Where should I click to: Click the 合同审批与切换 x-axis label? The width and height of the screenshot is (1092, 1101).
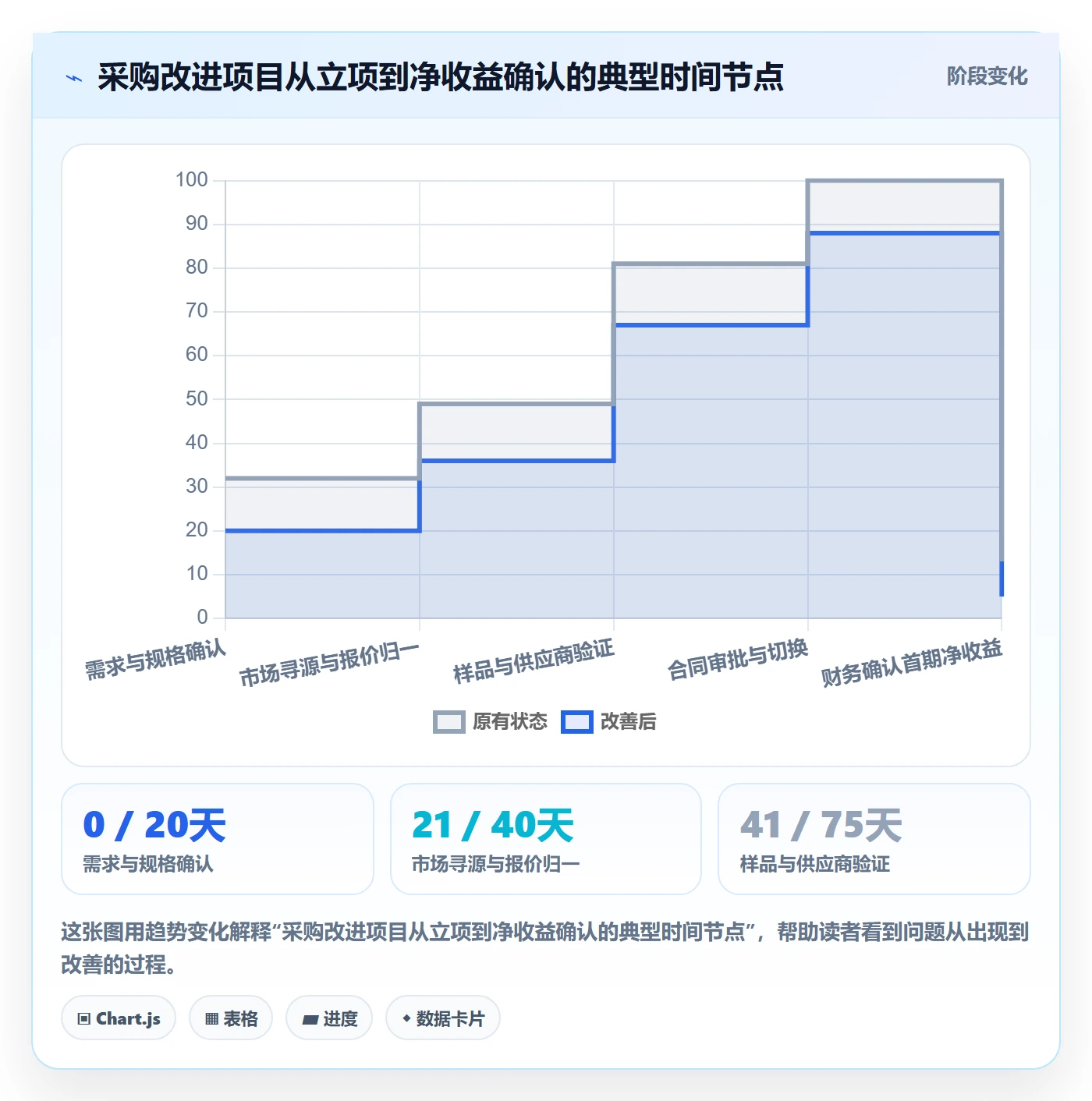[738, 660]
